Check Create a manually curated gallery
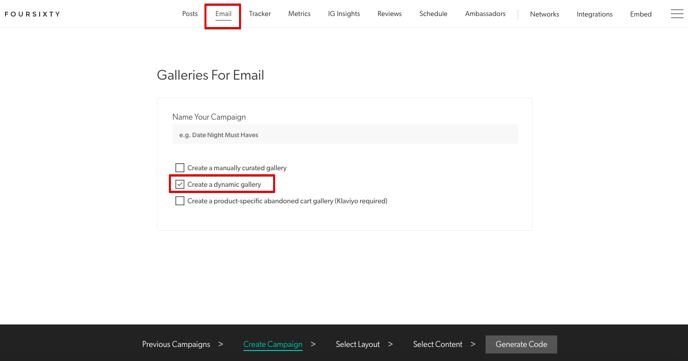The image size is (688, 361). (179, 168)
